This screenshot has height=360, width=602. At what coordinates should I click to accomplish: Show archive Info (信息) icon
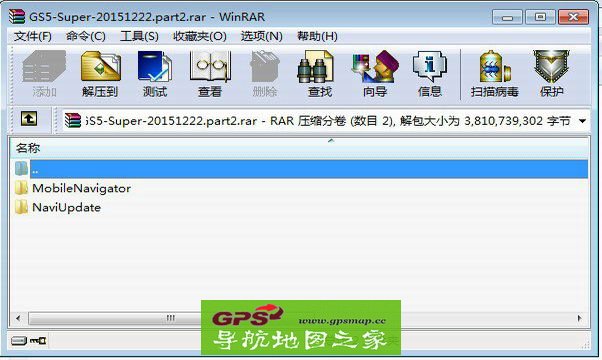tap(430, 74)
